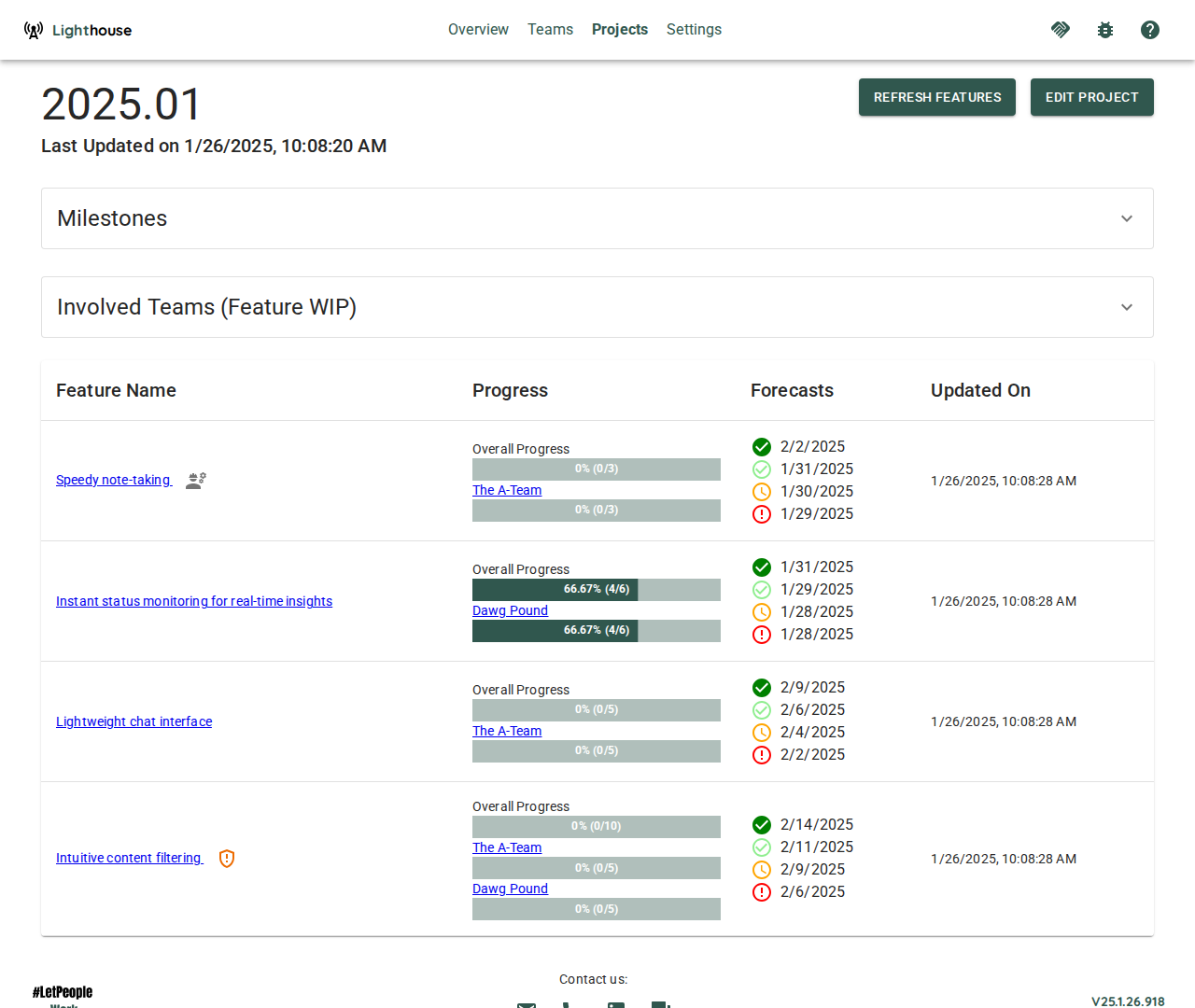Click red alert icon beside 2/2/2025

(x=762, y=755)
